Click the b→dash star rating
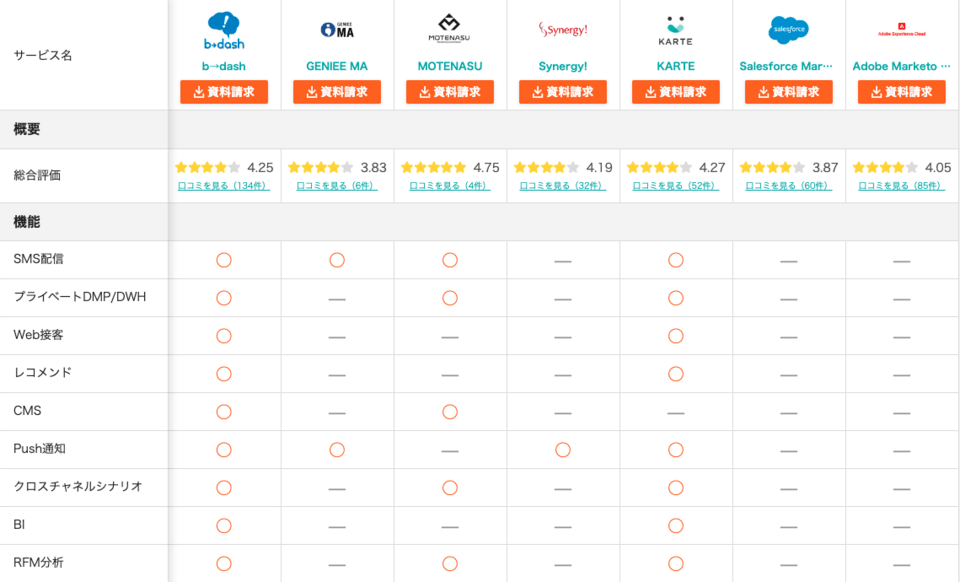 (x=208, y=168)
